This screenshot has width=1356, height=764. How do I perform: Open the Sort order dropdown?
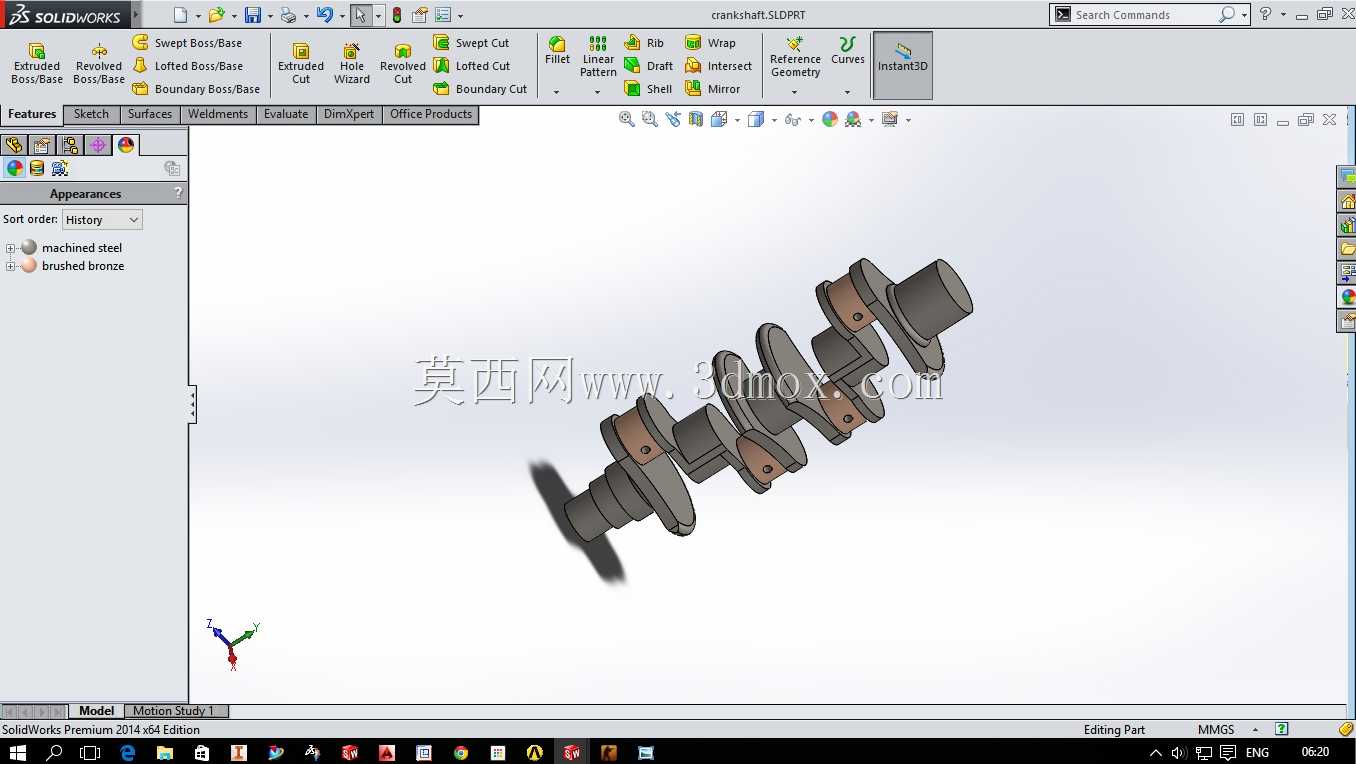tap(102, 219)
